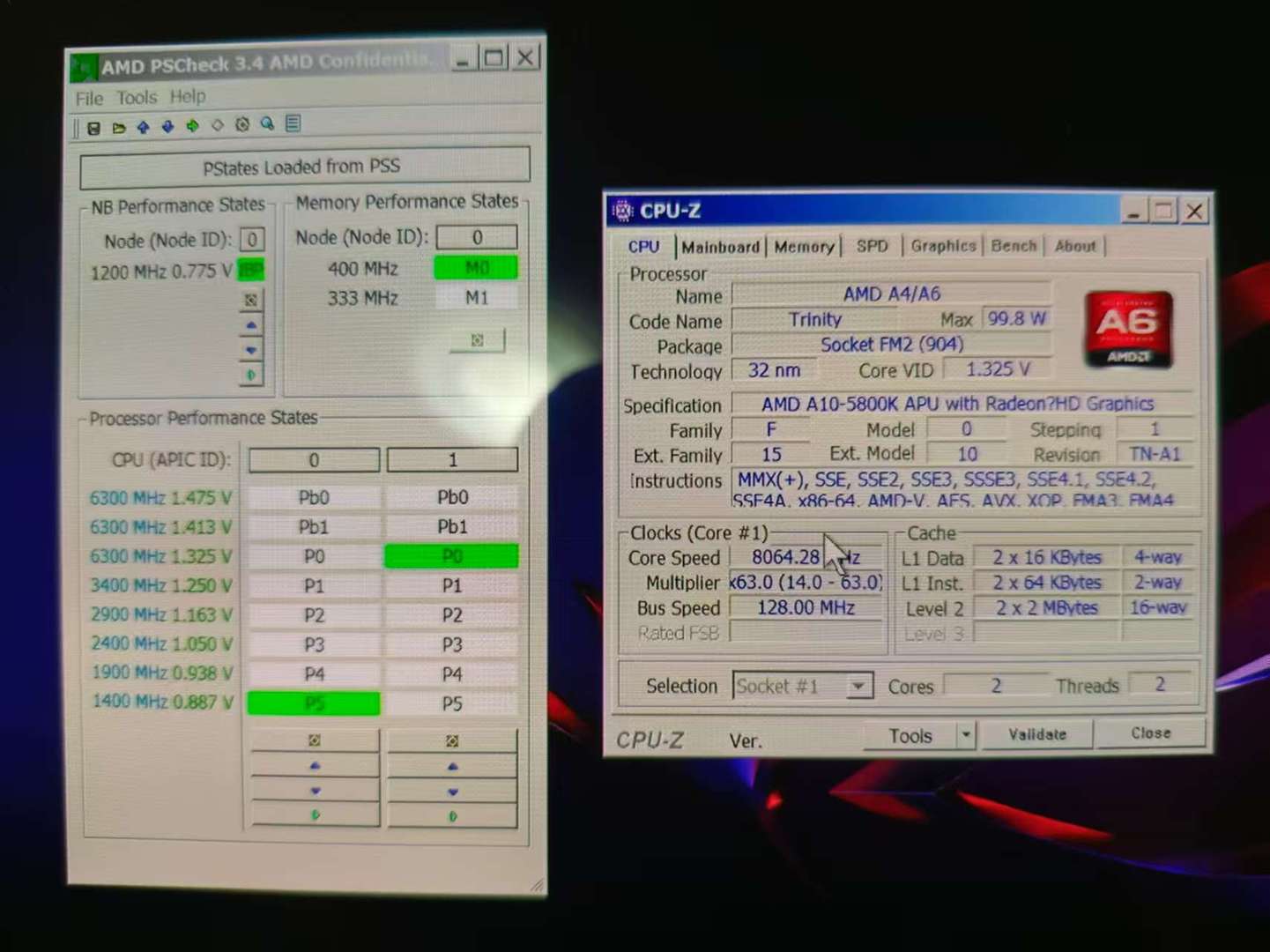
Task: Select Pb0 state for CPU 1
Action: tap(452, 497)
